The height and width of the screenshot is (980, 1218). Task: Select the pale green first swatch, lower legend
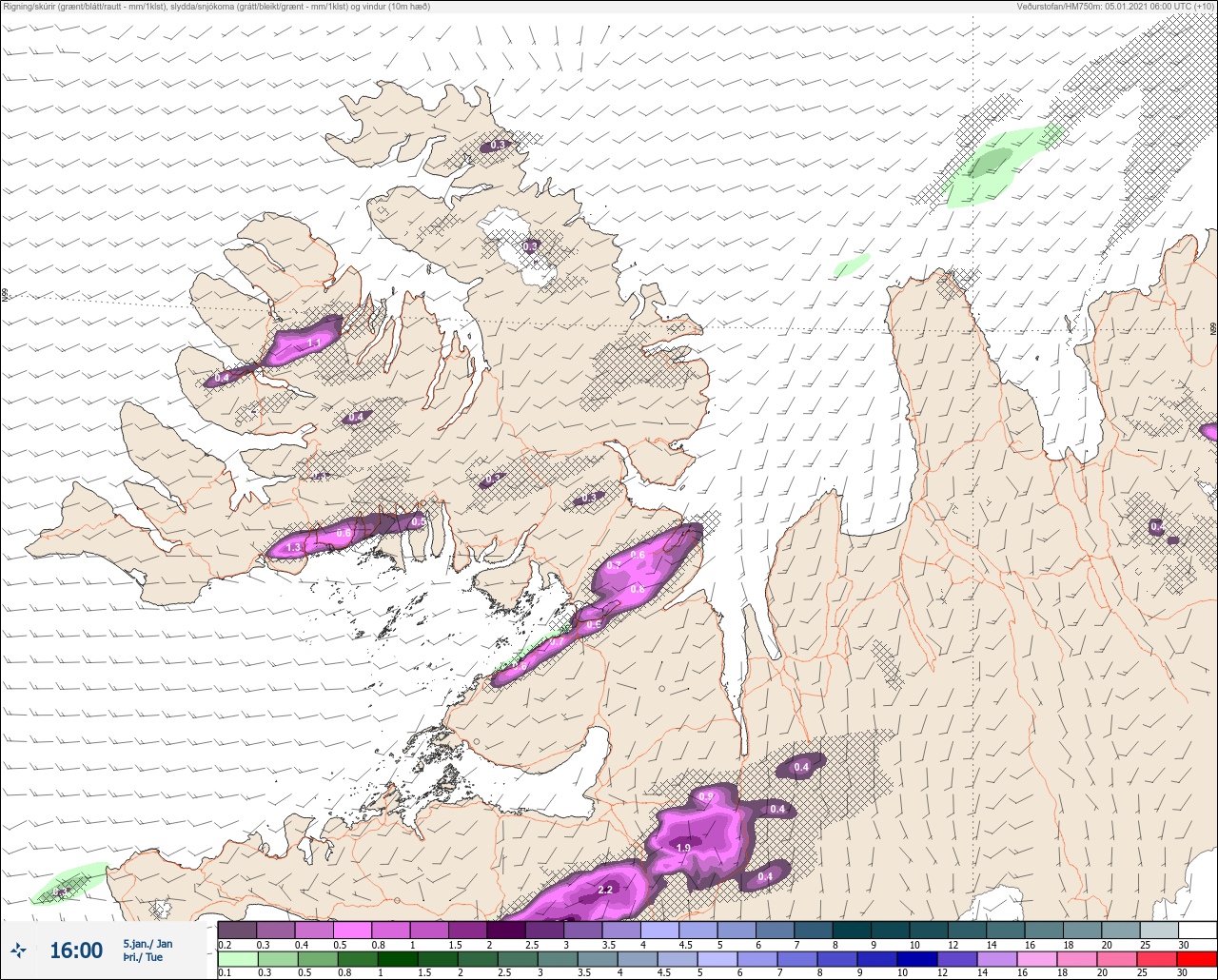click(x=236, y=960)
